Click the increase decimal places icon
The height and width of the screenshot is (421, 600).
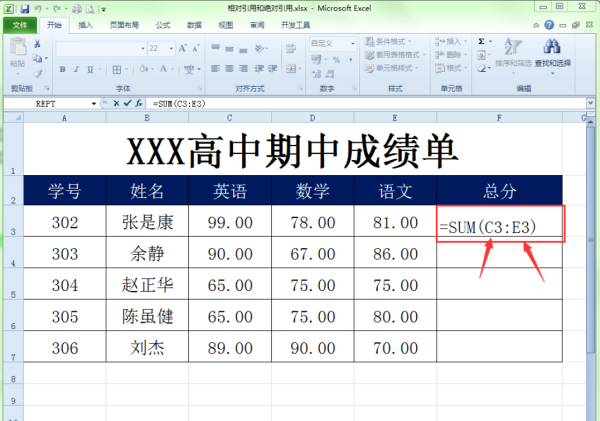316,73
